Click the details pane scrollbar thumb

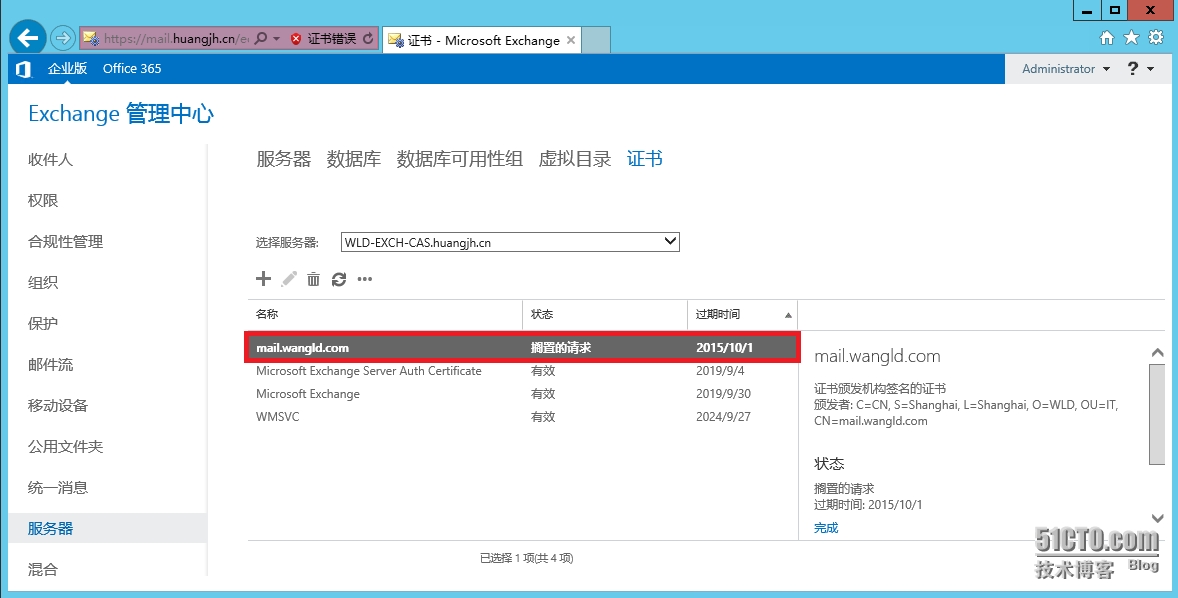[1157, 415]
